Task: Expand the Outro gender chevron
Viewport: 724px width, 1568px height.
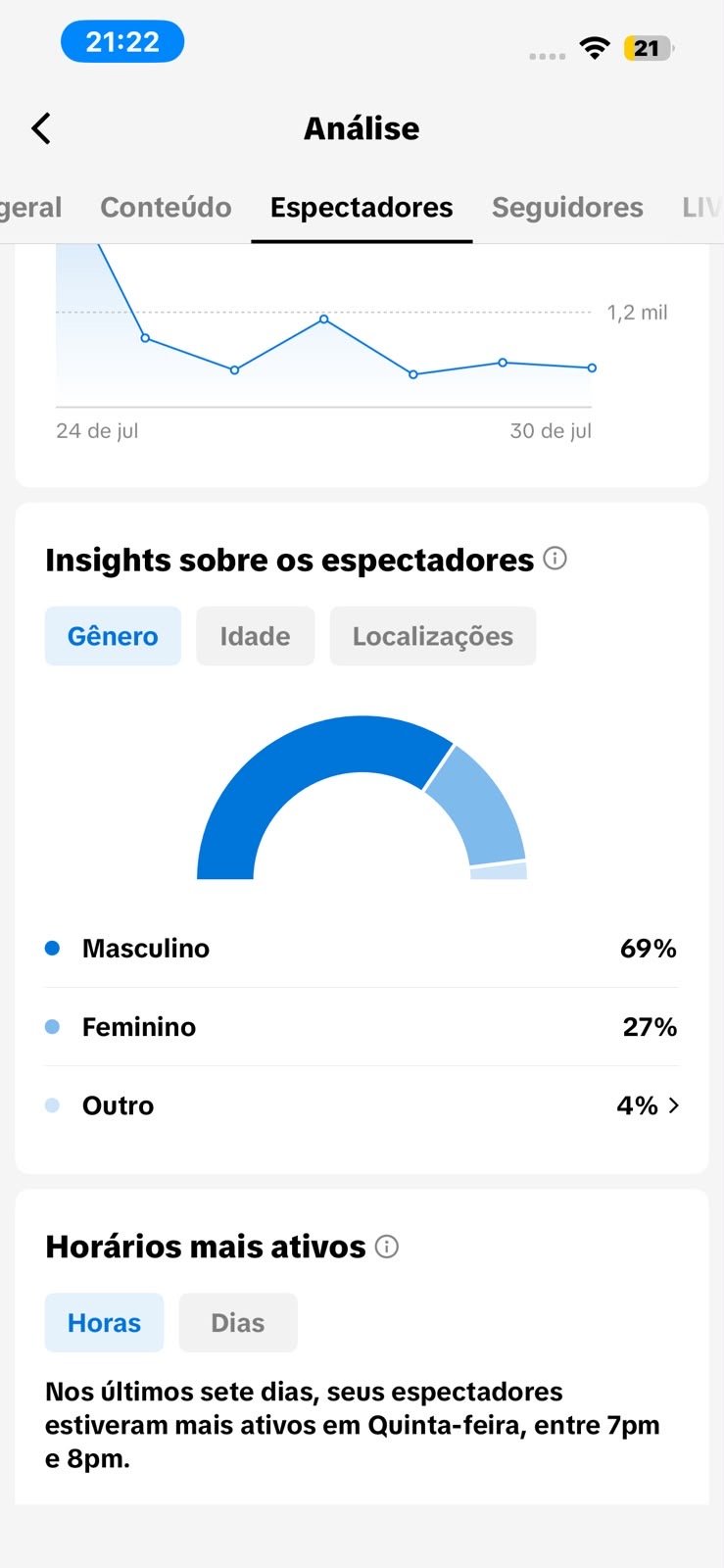Action: 673,1105
